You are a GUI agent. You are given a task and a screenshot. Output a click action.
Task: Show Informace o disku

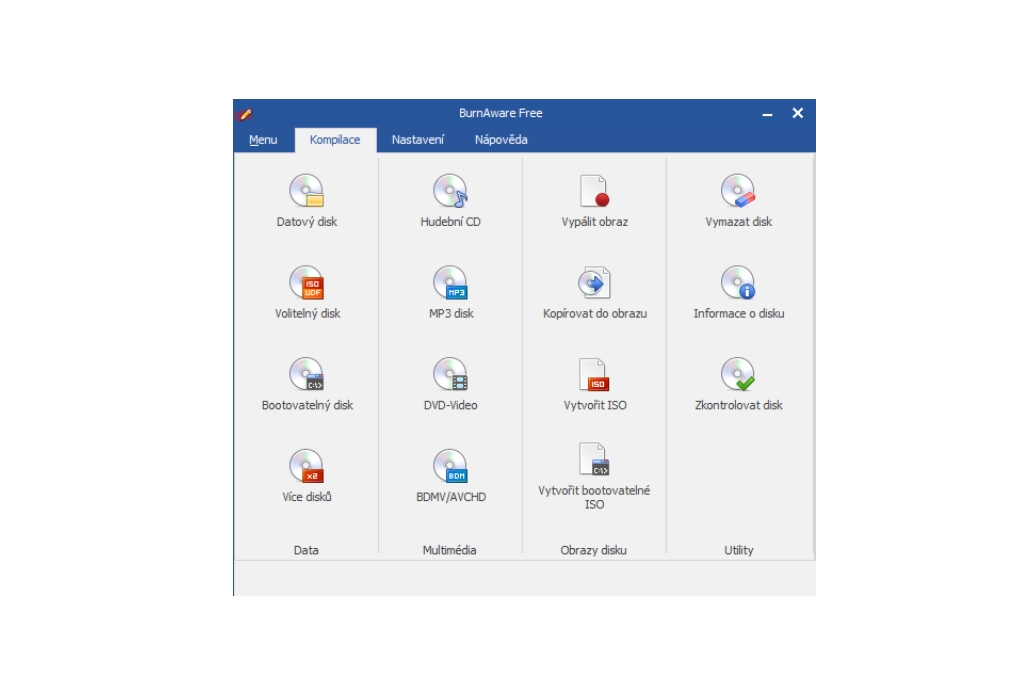tap(738, 293)
